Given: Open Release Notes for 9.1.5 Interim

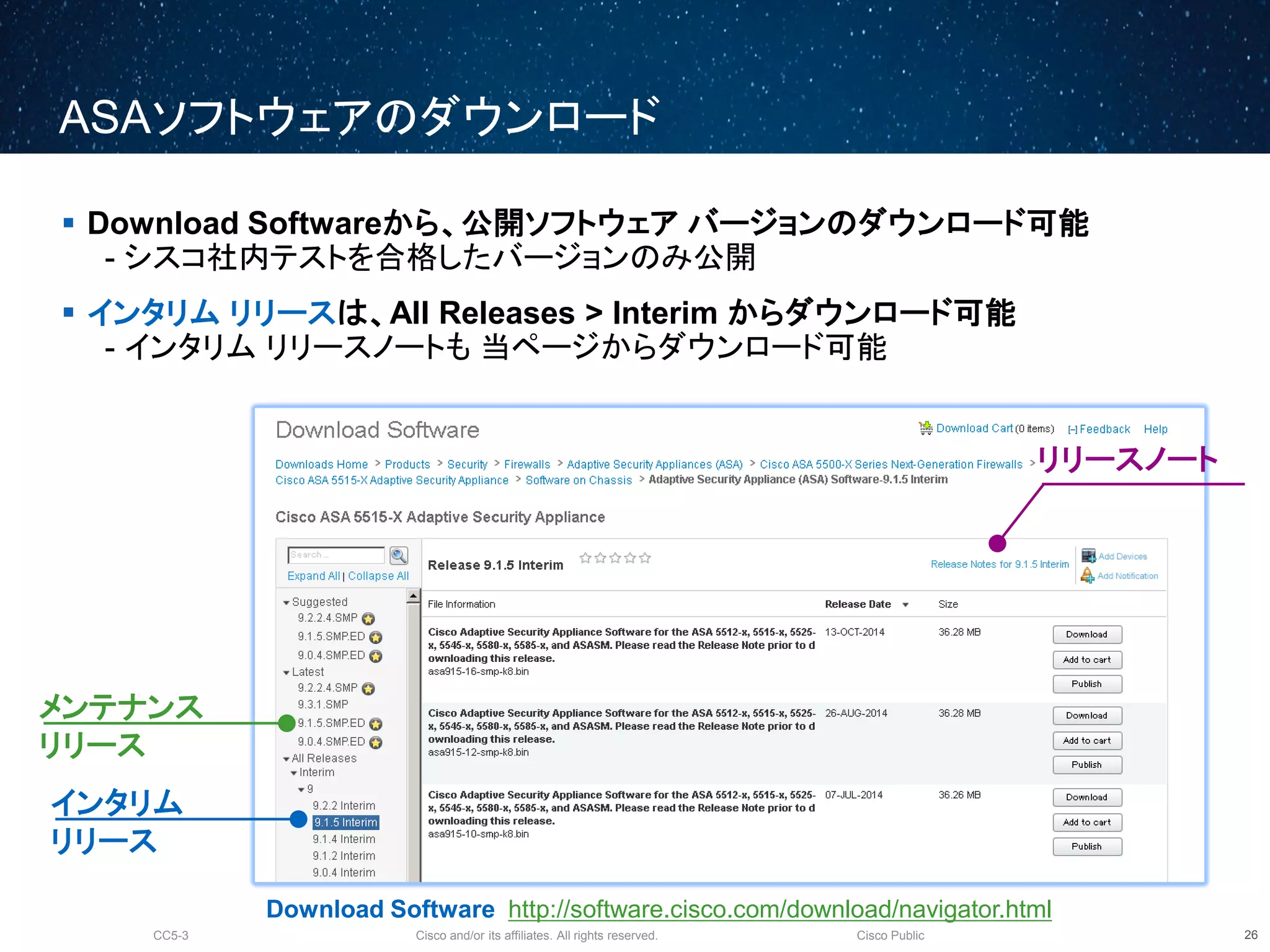Looking at the screenshot, I should click(x=1000, y=565).
